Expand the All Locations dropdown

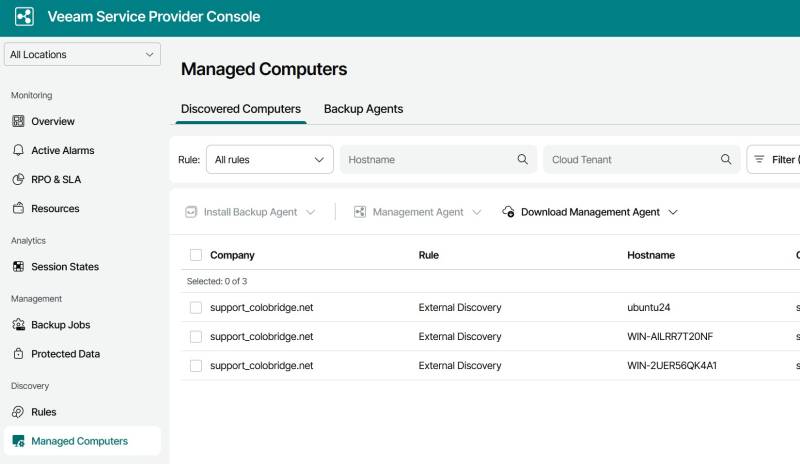82,54
